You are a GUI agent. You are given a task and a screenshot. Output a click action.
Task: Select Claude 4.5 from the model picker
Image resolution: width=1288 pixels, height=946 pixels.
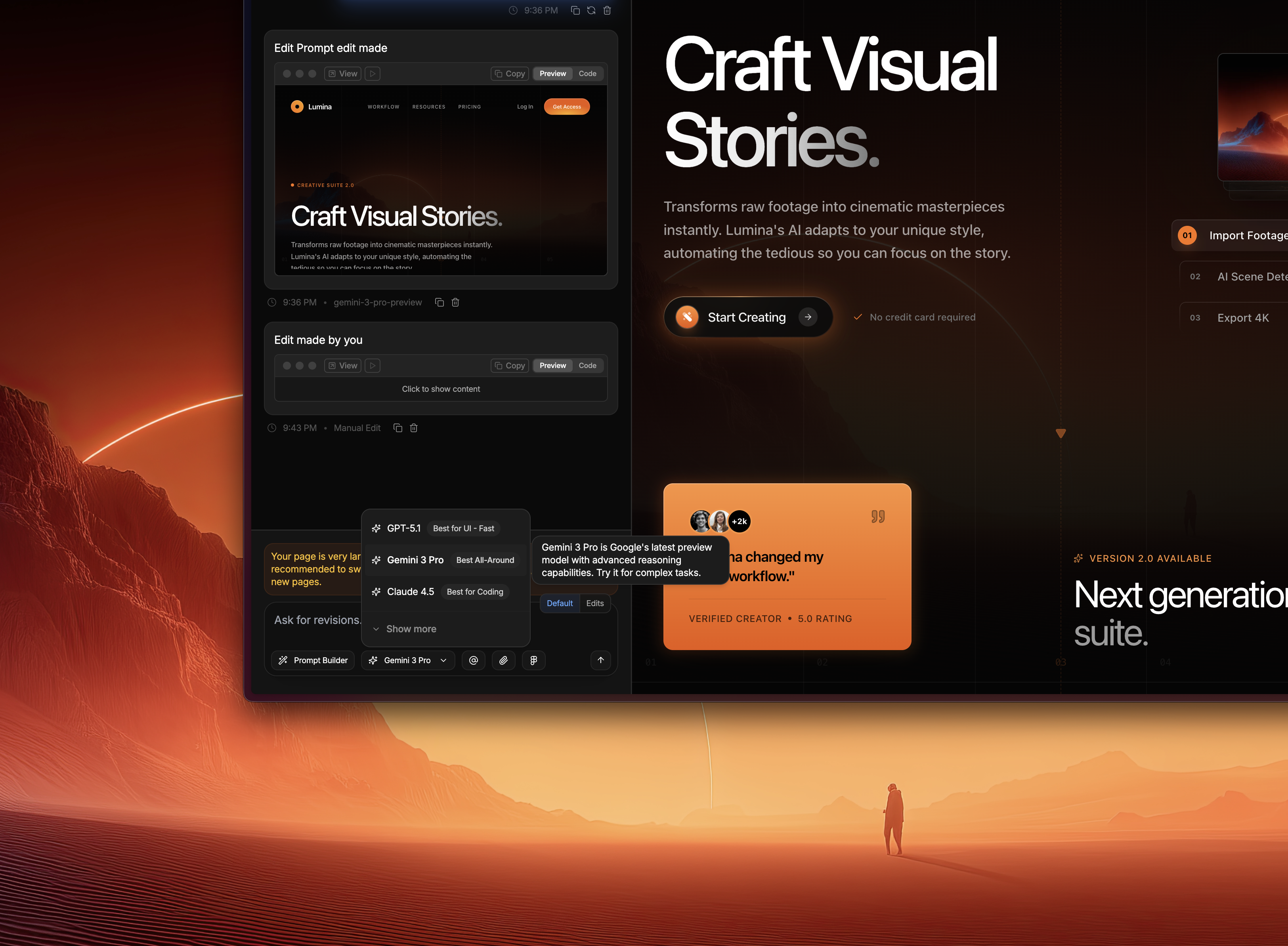(x=410, y=591)
